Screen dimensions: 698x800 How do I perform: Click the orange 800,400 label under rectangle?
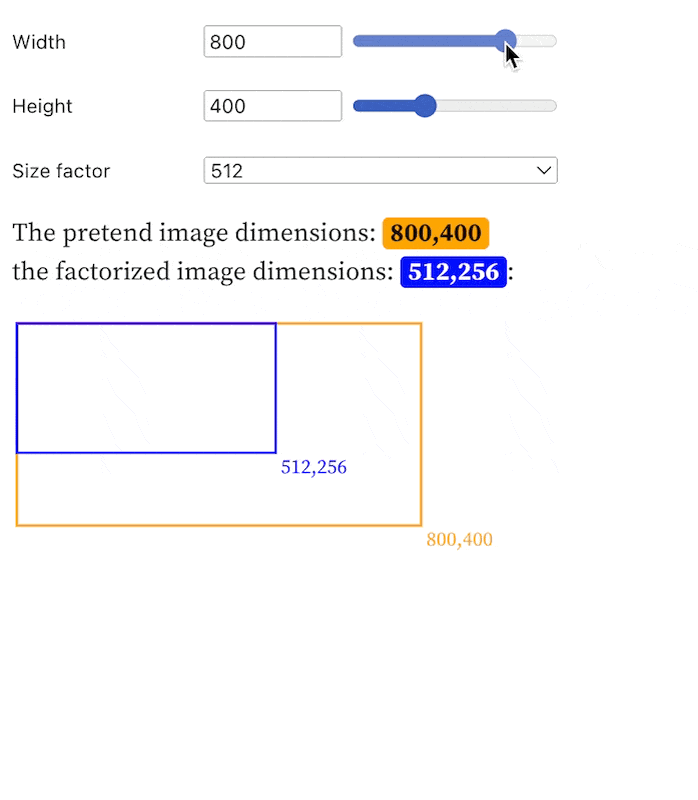[x=459, y=539]
